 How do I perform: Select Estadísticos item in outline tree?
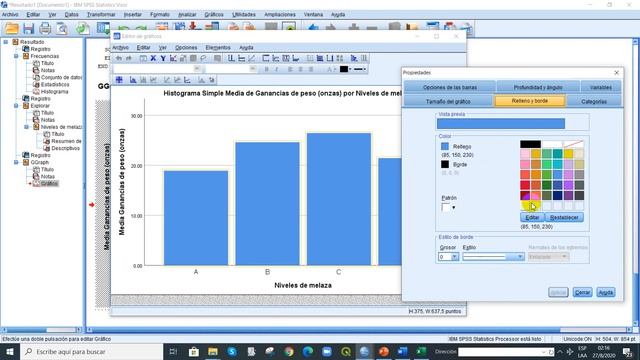click(x=55, y=84)
